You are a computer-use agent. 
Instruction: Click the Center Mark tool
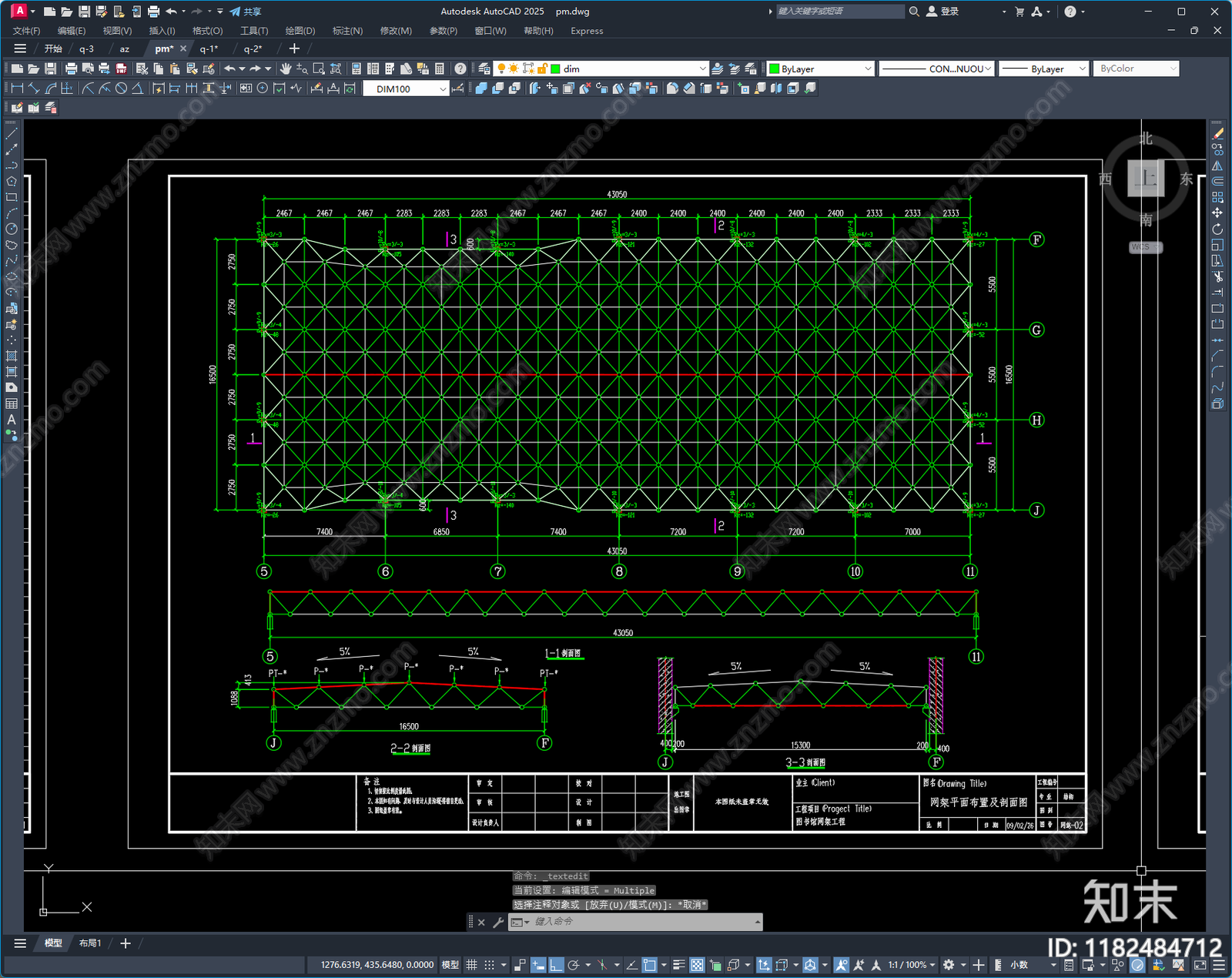(x=262, y=89)
